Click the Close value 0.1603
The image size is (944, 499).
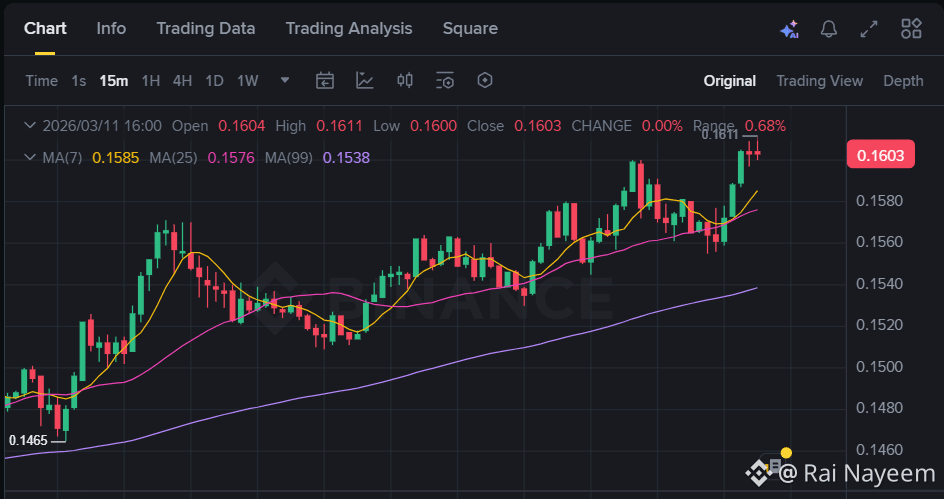(x=538, y=126)
